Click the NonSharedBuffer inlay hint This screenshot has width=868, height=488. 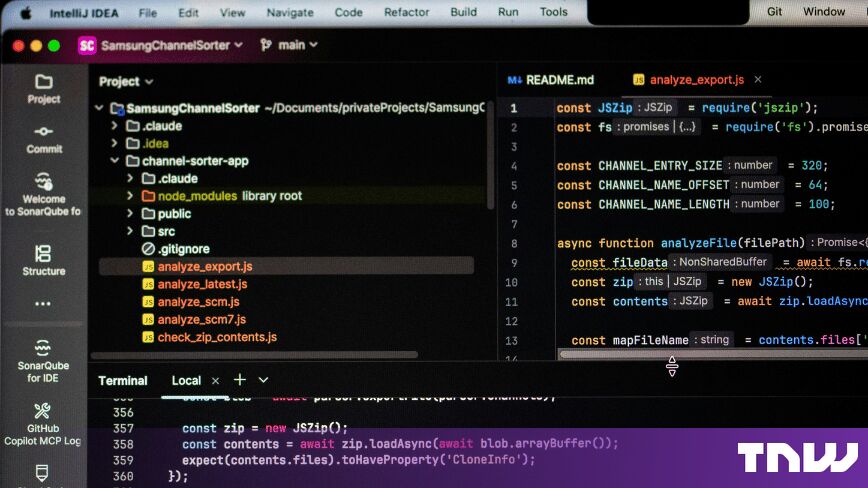[x=720, y=262]
